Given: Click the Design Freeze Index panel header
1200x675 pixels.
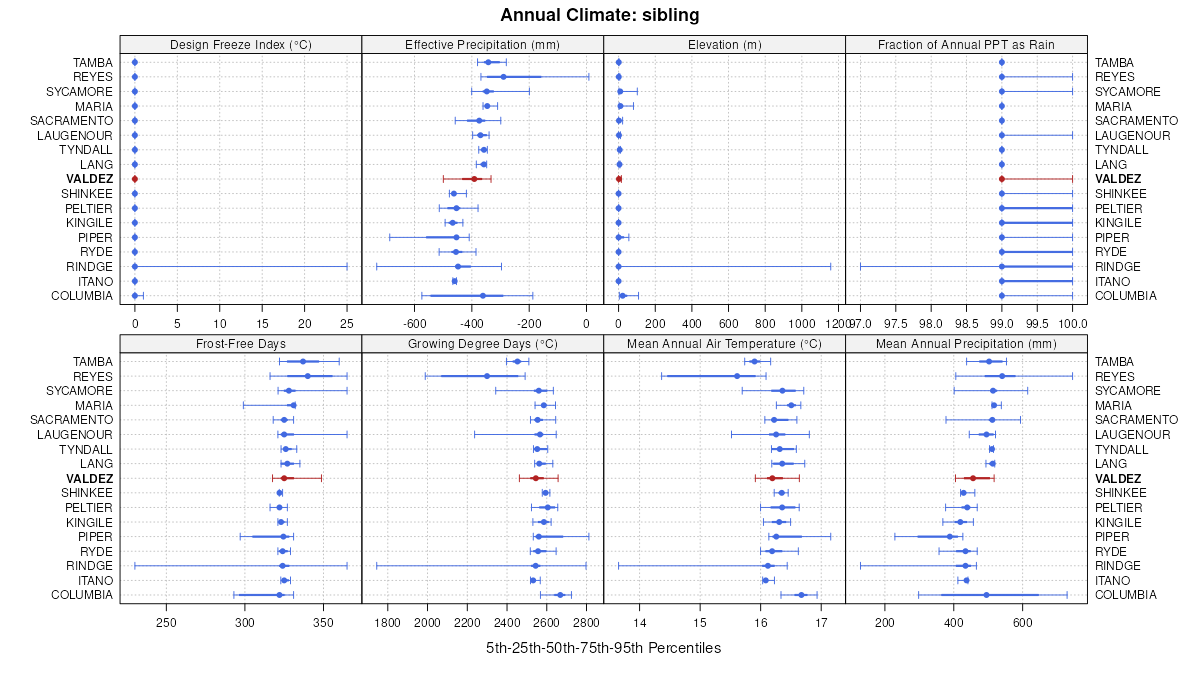Looking at the screenshot, I should click(x=240, y=45).
